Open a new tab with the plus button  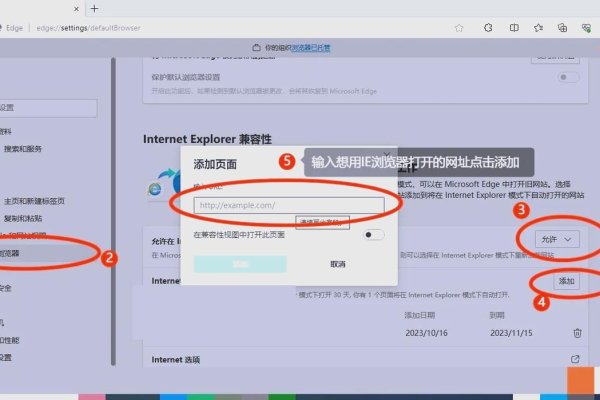click(95, 8)
